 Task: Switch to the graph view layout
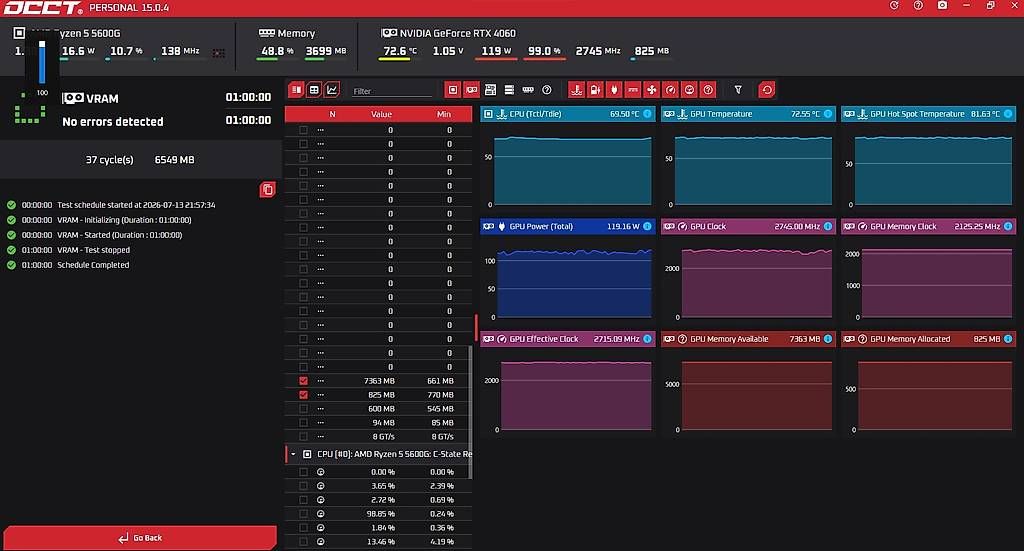tap(332, 89)
